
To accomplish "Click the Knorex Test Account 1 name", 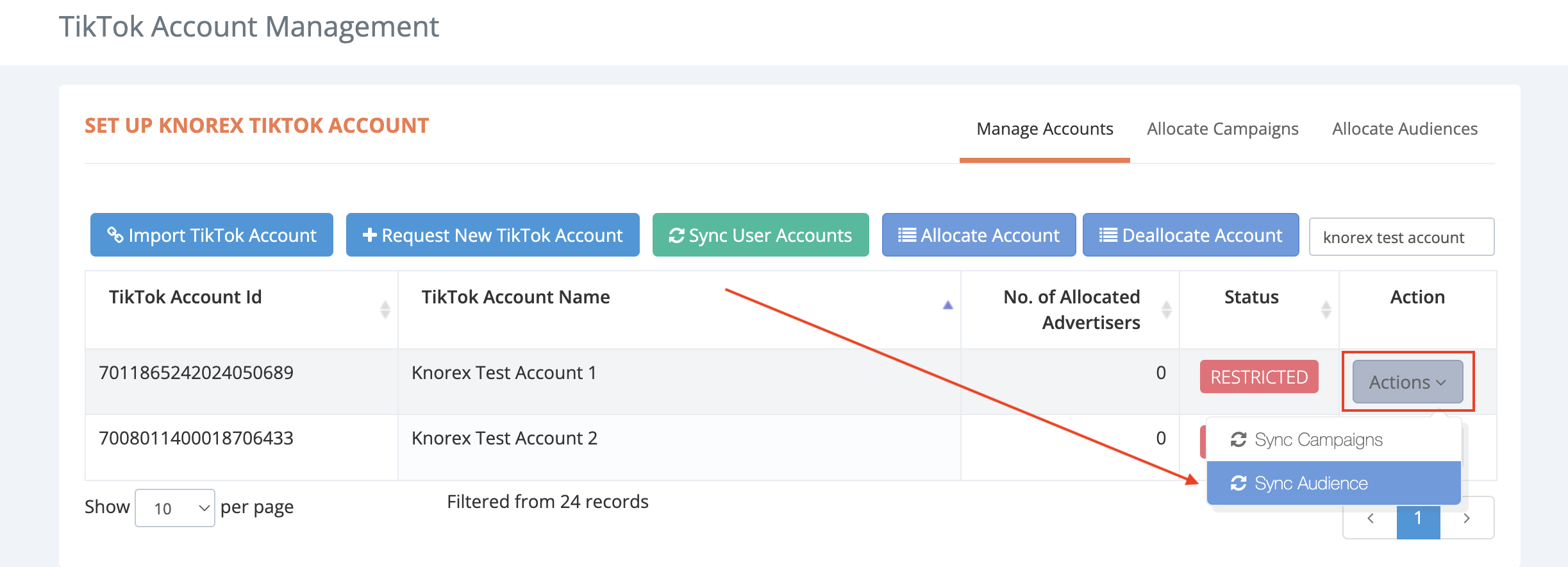I will pos(504,373).
